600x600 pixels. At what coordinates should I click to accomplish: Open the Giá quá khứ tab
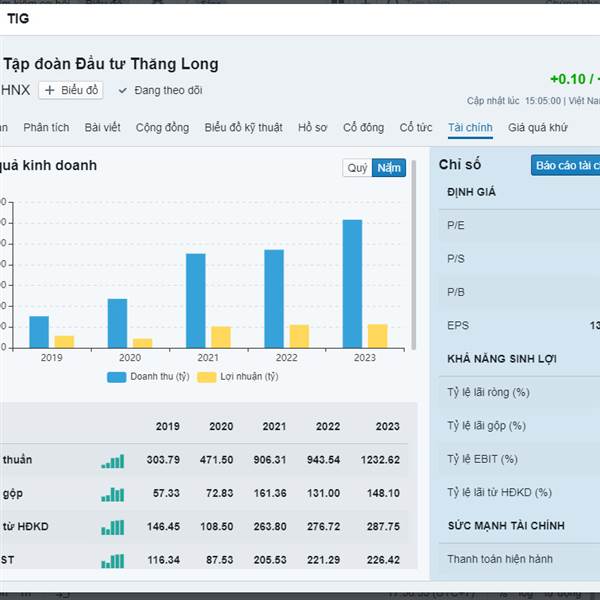[538, 127]
